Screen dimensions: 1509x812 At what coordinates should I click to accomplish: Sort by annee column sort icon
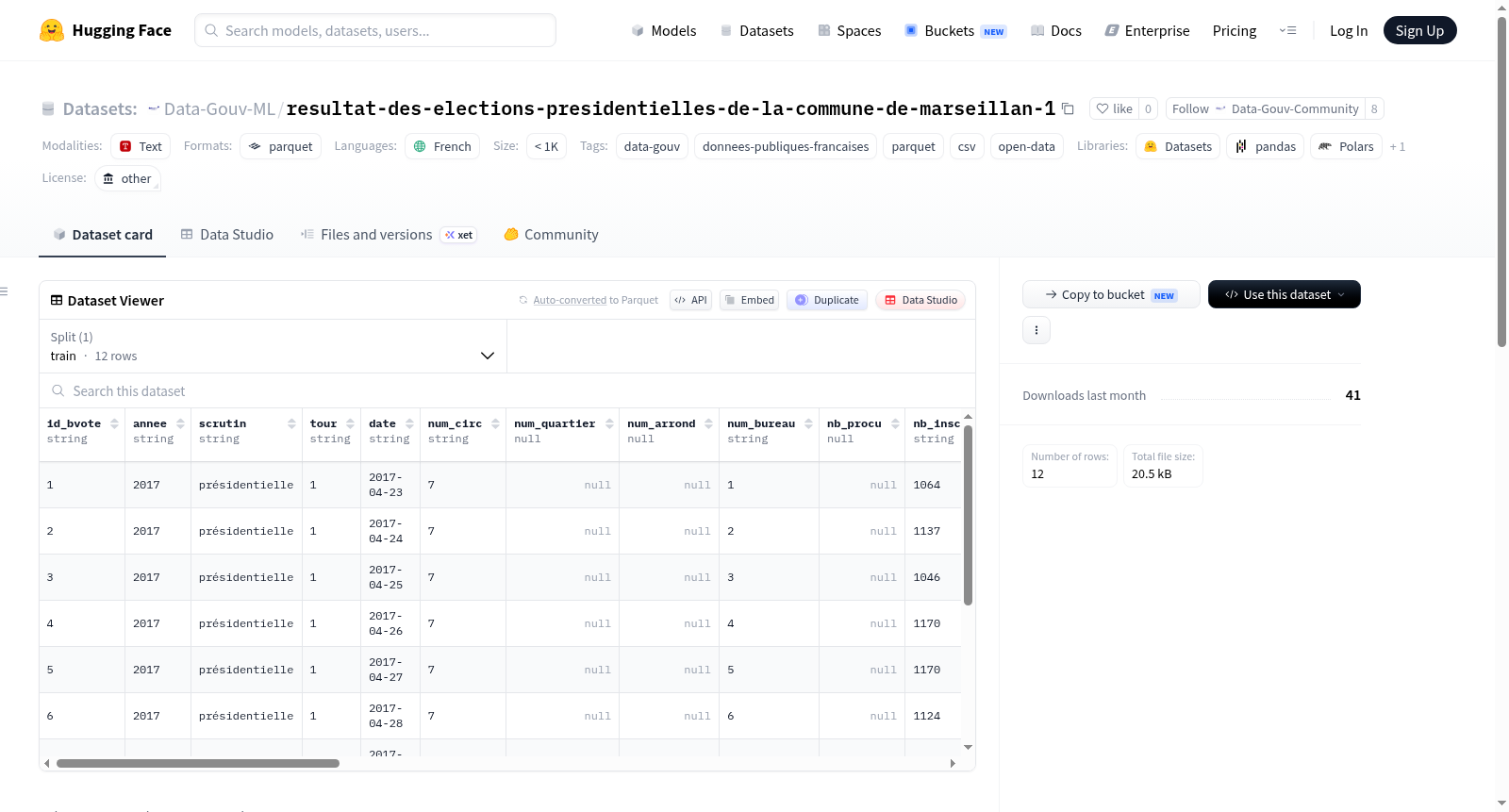point(180,423)
